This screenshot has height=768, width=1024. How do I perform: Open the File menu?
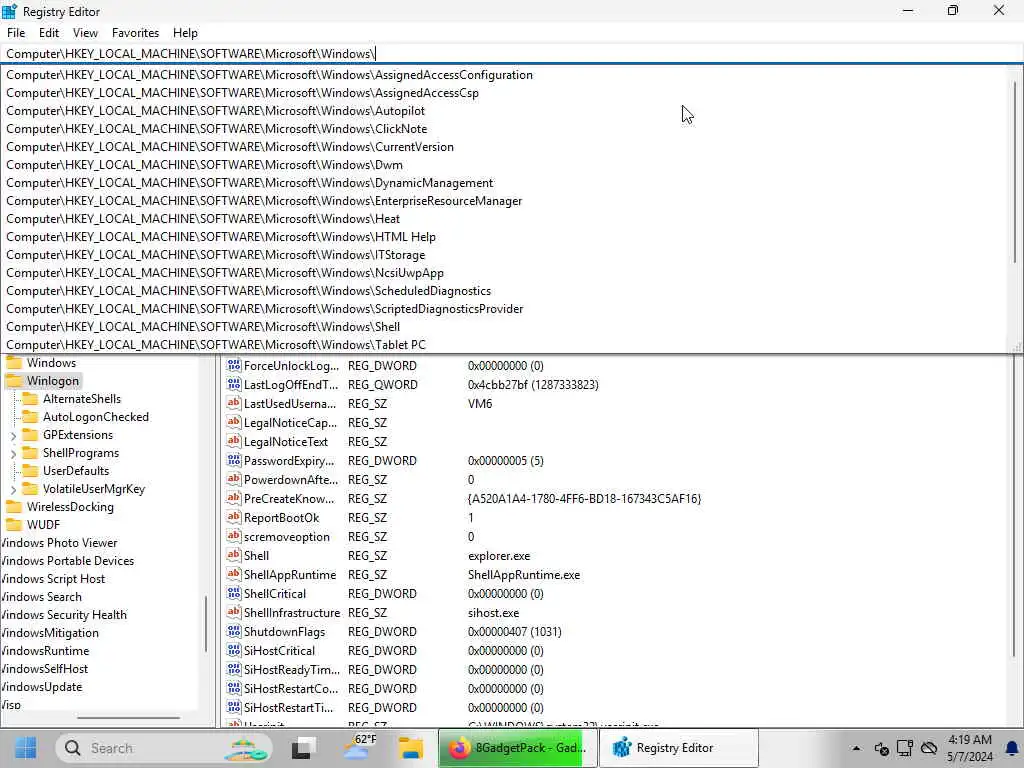click(16, 33)
